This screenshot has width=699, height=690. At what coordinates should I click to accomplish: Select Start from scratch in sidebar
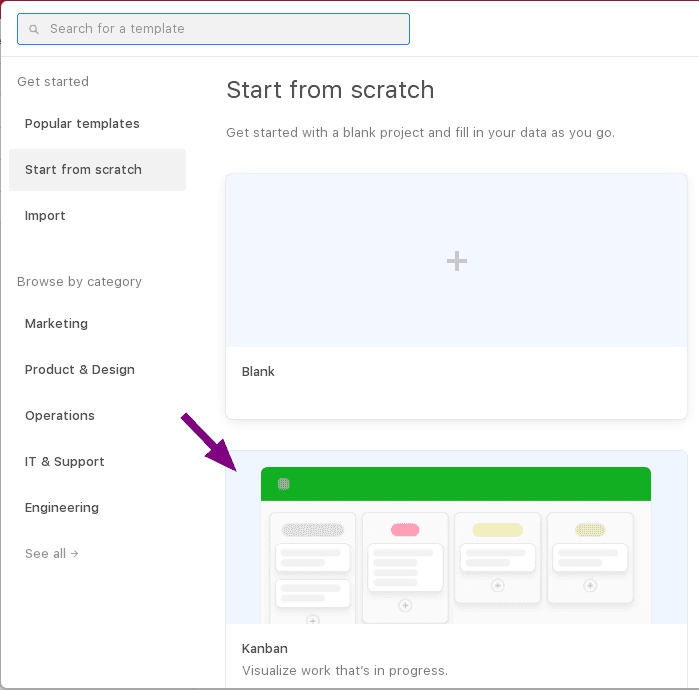point(83,170)
